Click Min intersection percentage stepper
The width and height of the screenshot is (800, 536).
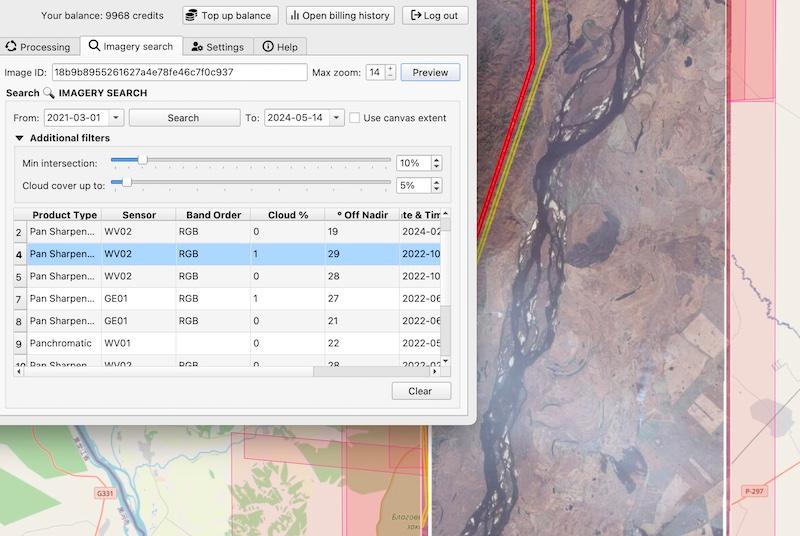click(x=436, y=163)
